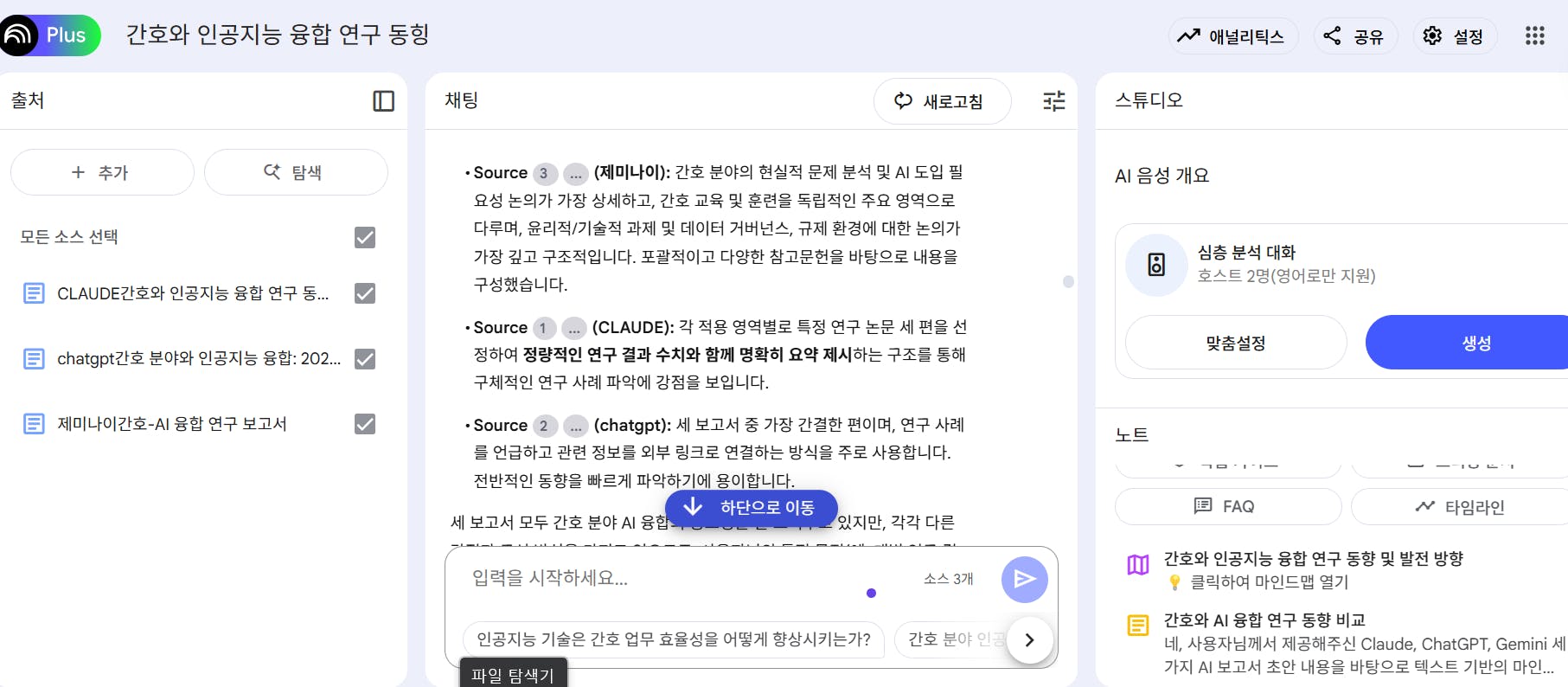The width and height of the screenshot is (1568, 687).
Task: Expand the ellipsis citation after citation 2
Action: pos(575,427)
